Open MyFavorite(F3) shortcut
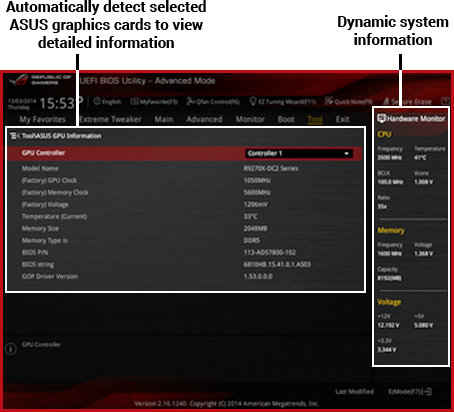Screen dimensions: 454x412 click(x=154, y=102)
